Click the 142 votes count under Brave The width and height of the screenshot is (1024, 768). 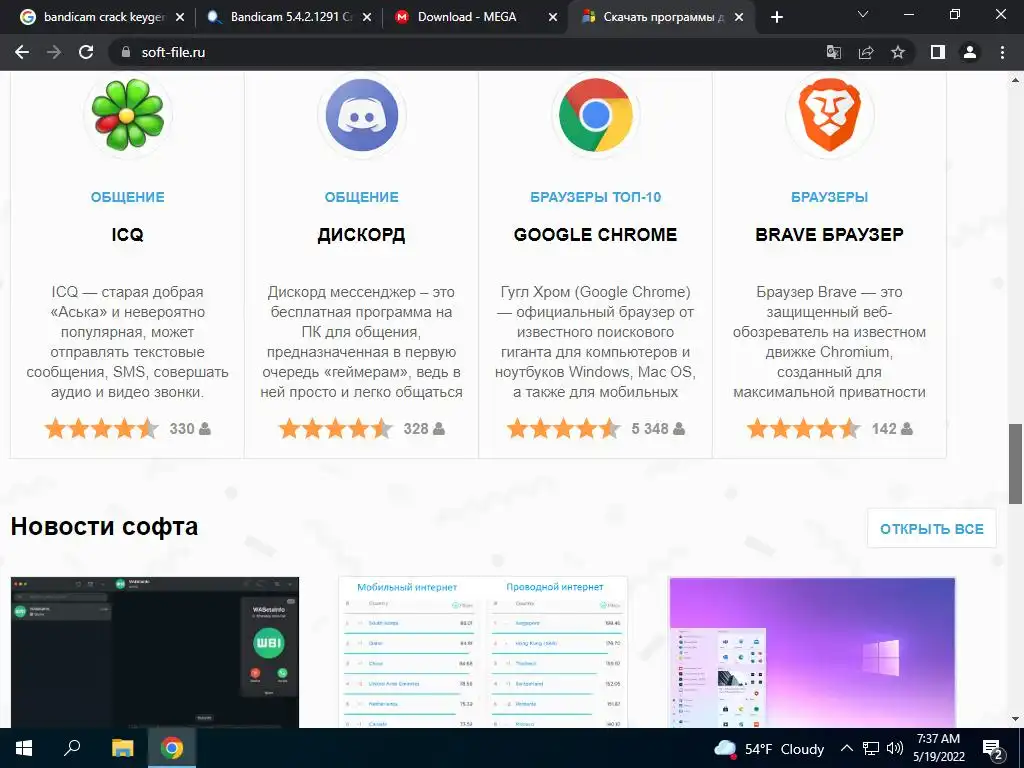click(x=884, y=429)
